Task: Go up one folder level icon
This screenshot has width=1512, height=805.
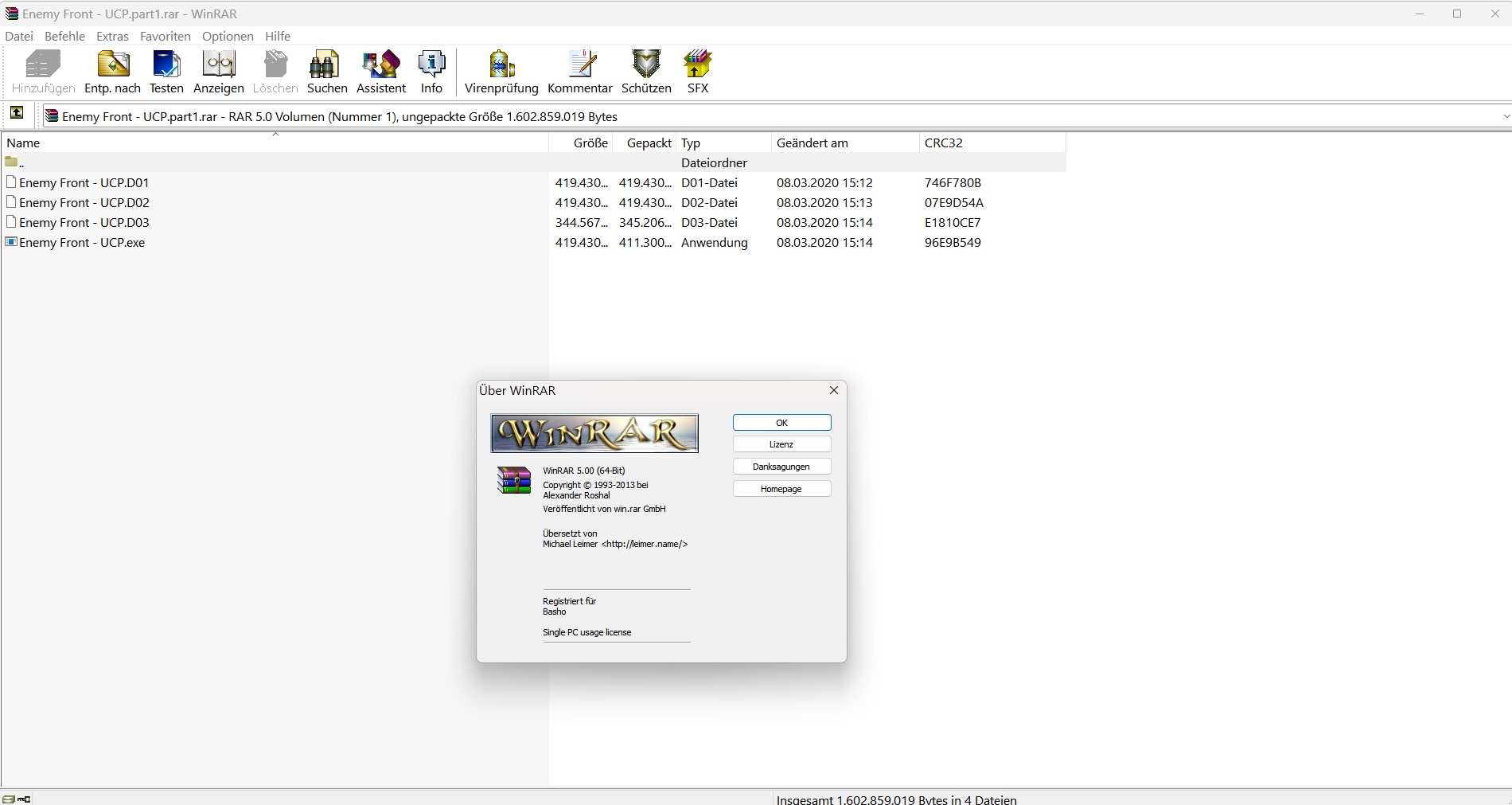Action: coord(17,113)
